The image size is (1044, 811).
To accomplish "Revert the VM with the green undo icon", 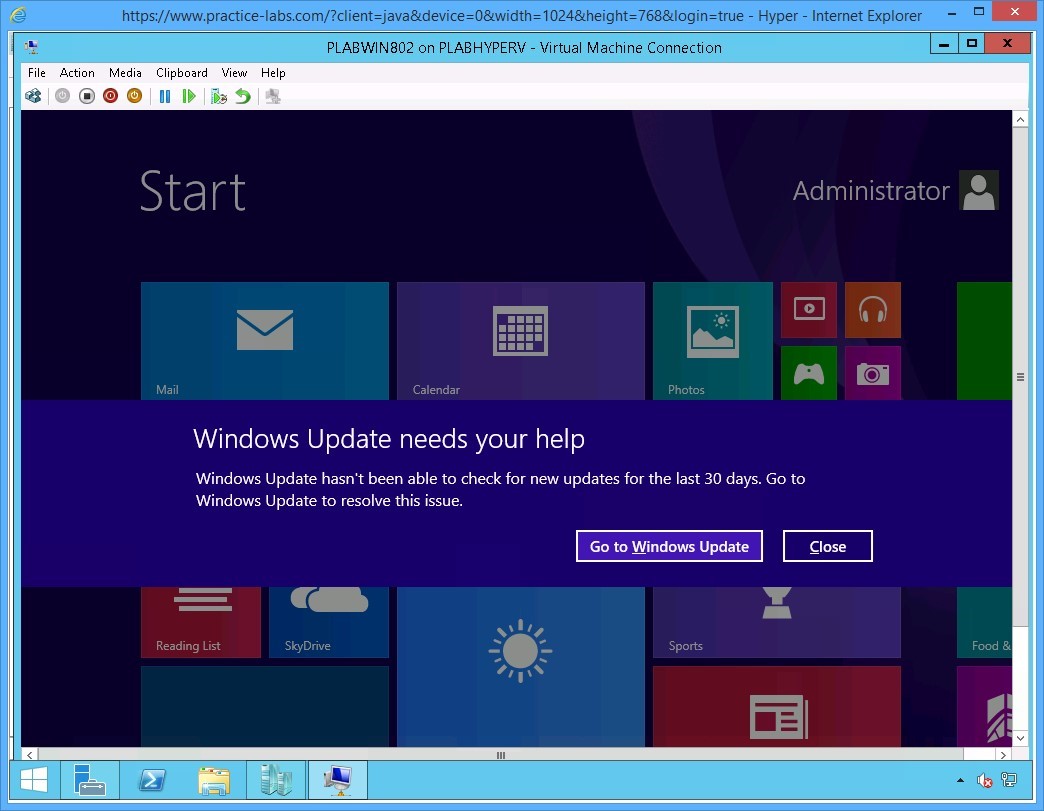I will pos(243,95).
